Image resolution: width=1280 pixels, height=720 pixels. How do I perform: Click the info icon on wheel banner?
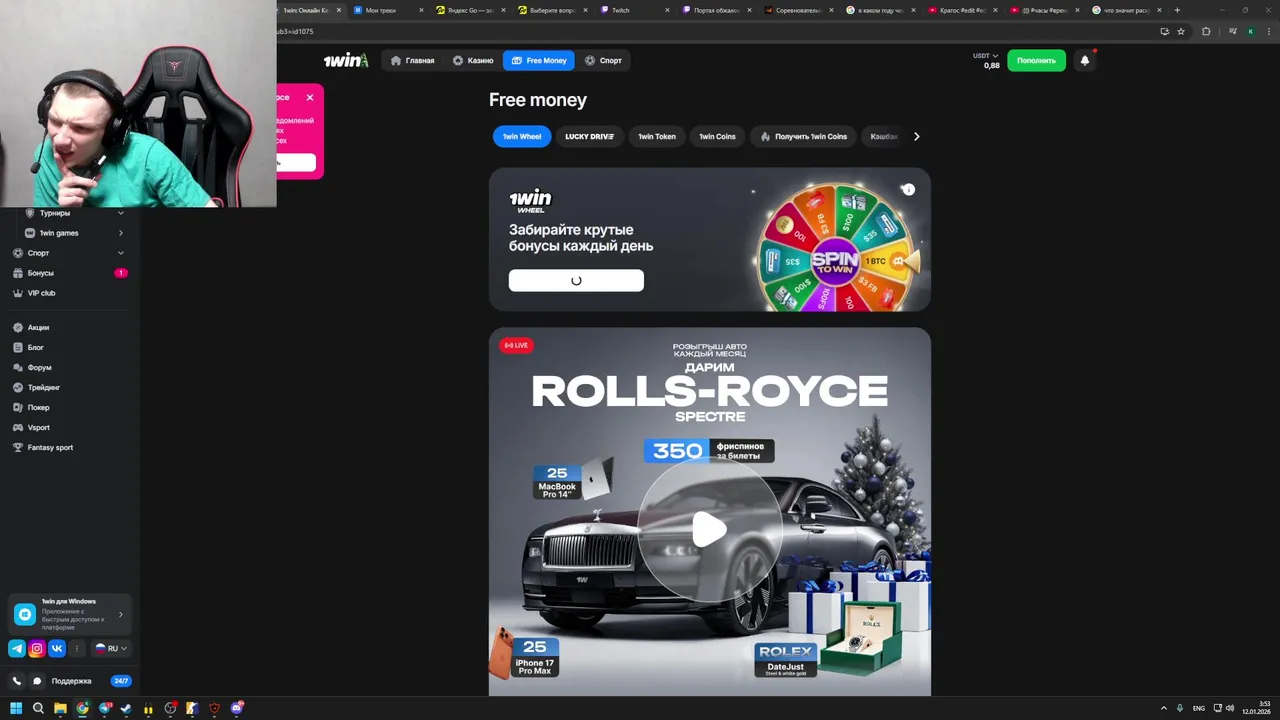(x=908, y=189)
